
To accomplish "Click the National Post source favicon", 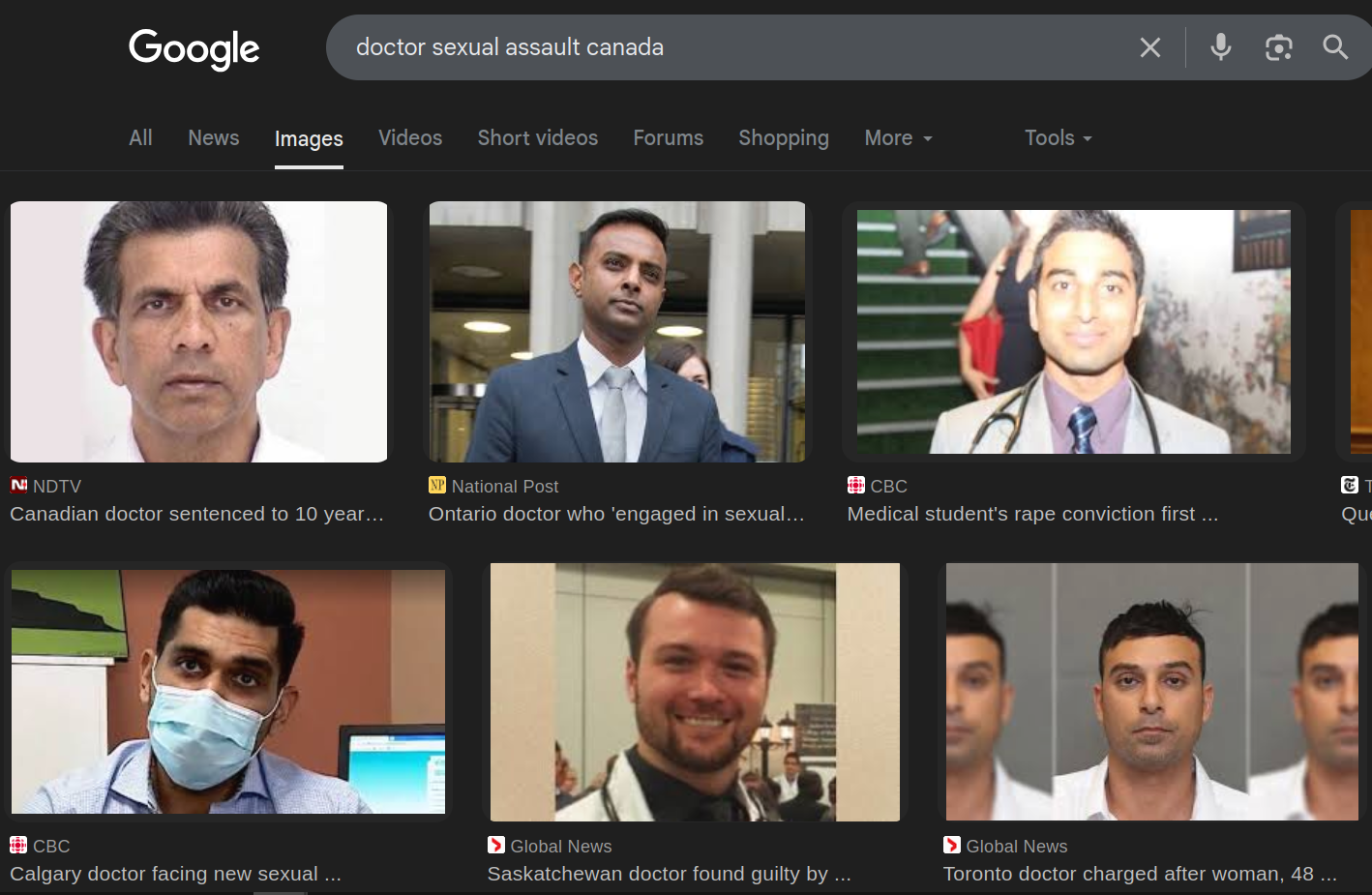I will point(437,485).
